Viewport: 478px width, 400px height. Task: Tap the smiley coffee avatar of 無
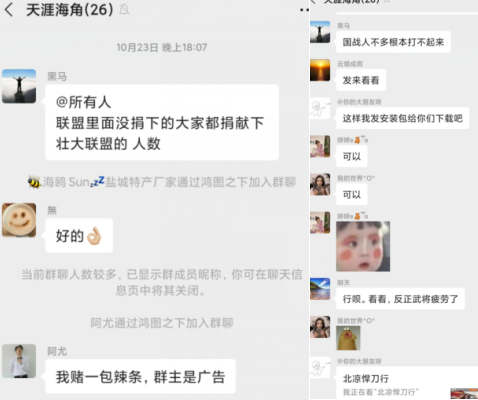[x=19, y=220]
